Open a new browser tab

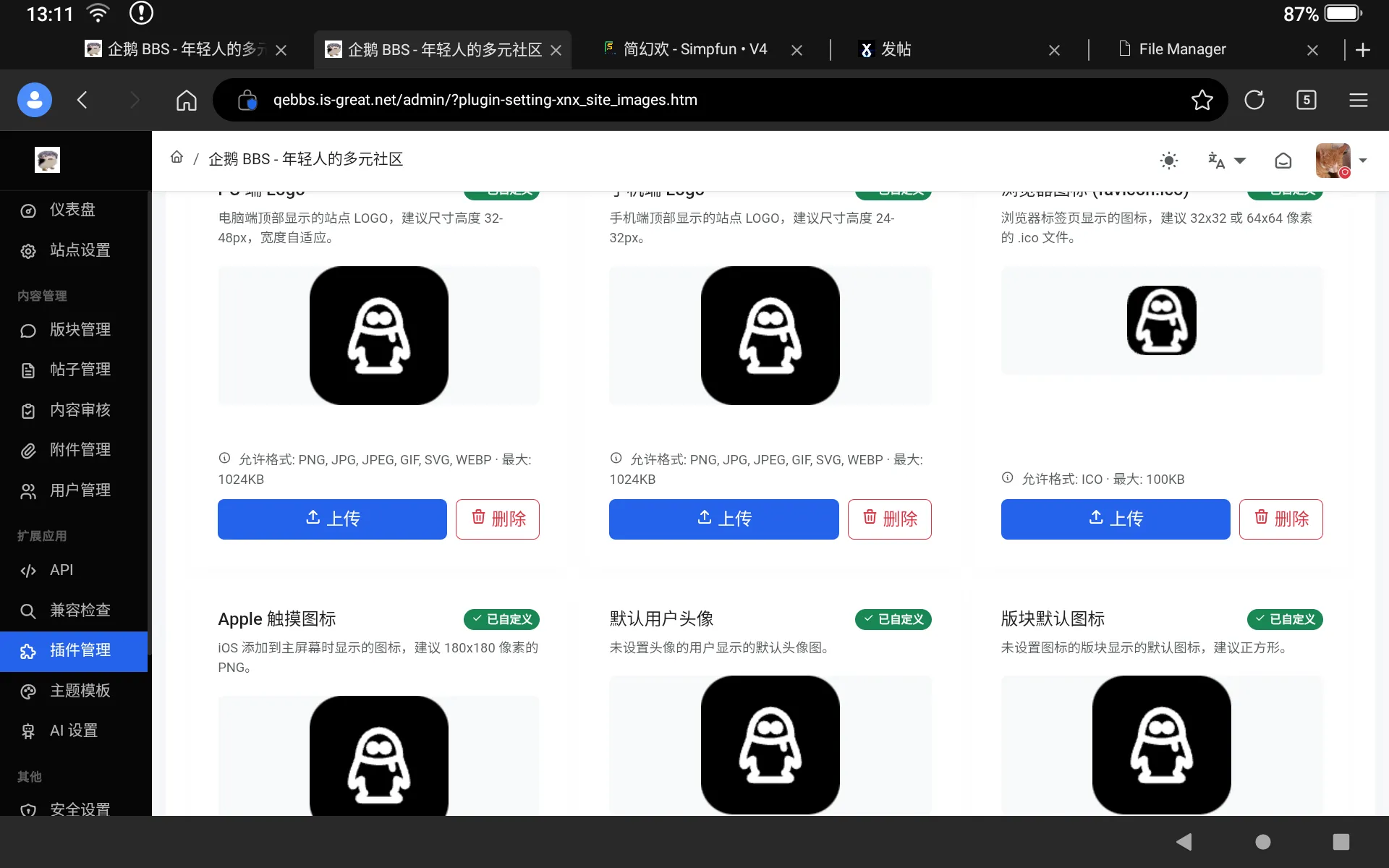(1363, 50)
